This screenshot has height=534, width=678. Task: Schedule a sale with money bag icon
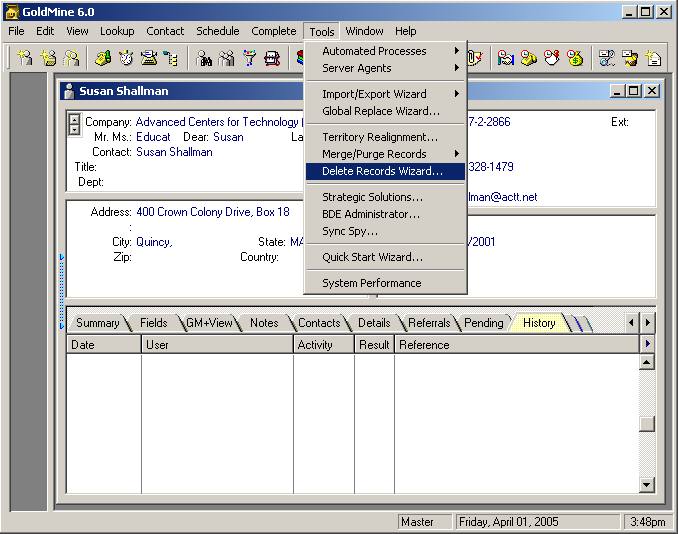pos(575,58)
